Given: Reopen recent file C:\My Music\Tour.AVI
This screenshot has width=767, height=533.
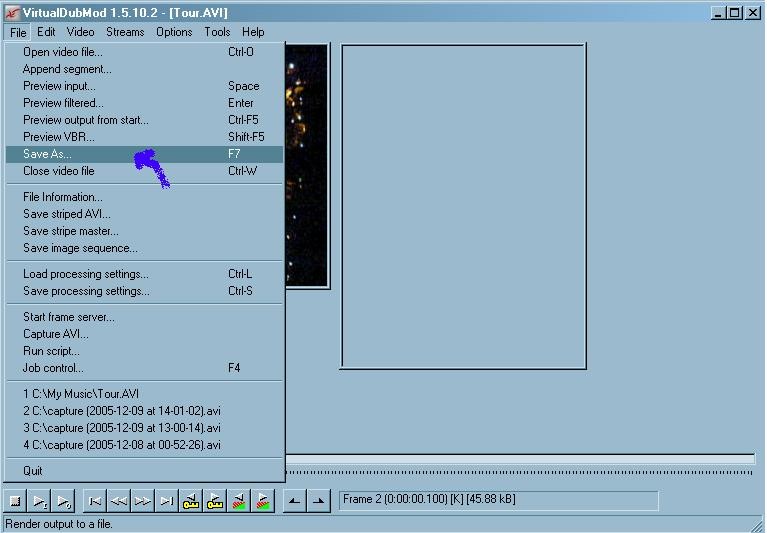Looking at the screenshot, I should (145, 394).
